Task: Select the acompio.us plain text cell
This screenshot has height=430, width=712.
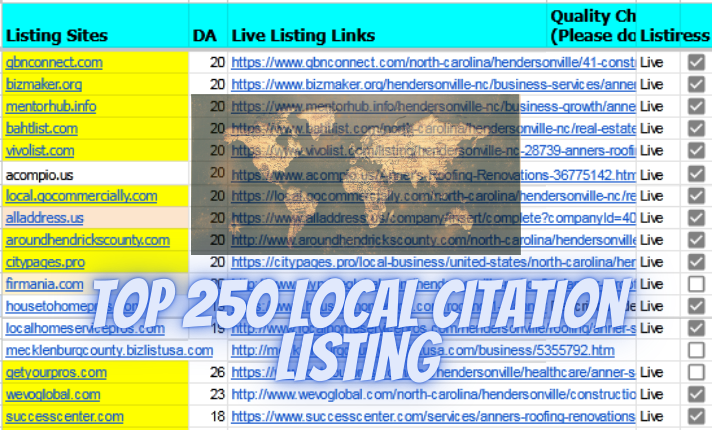Action: pos(95,175)
